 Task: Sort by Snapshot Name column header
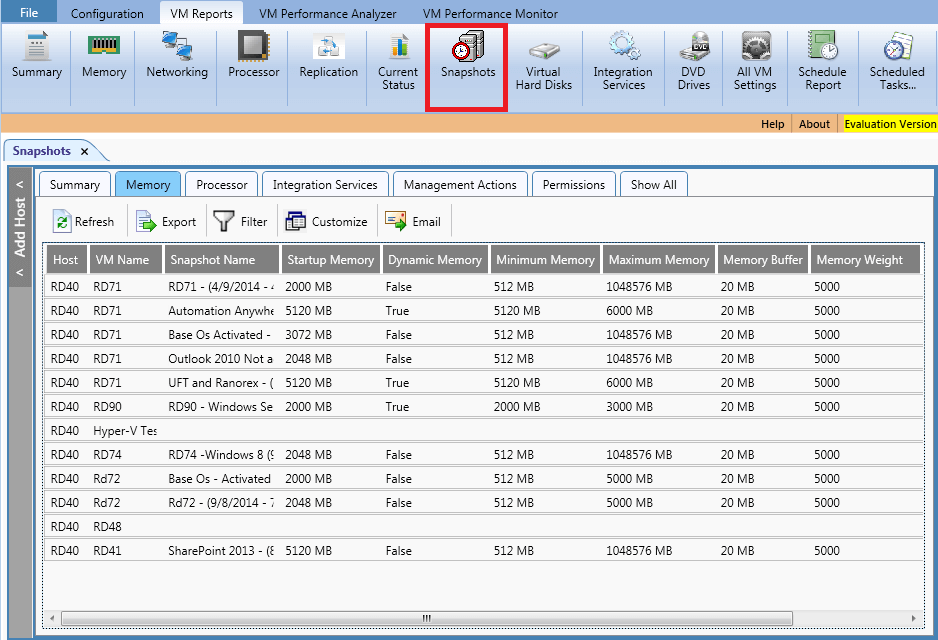click(x=221, y=260)
